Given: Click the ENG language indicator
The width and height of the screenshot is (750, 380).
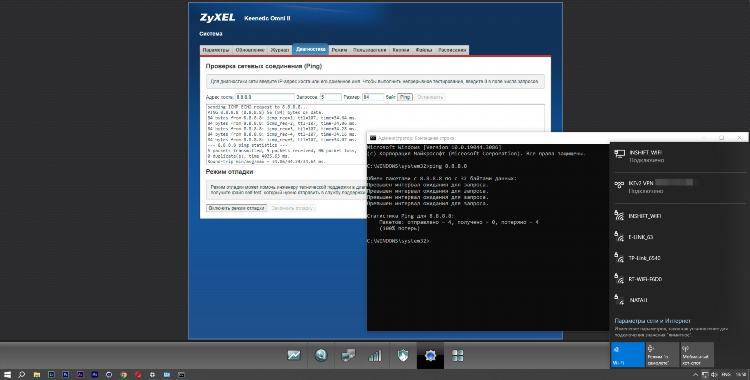Looking at the screenshot, I should click(726, 375).
